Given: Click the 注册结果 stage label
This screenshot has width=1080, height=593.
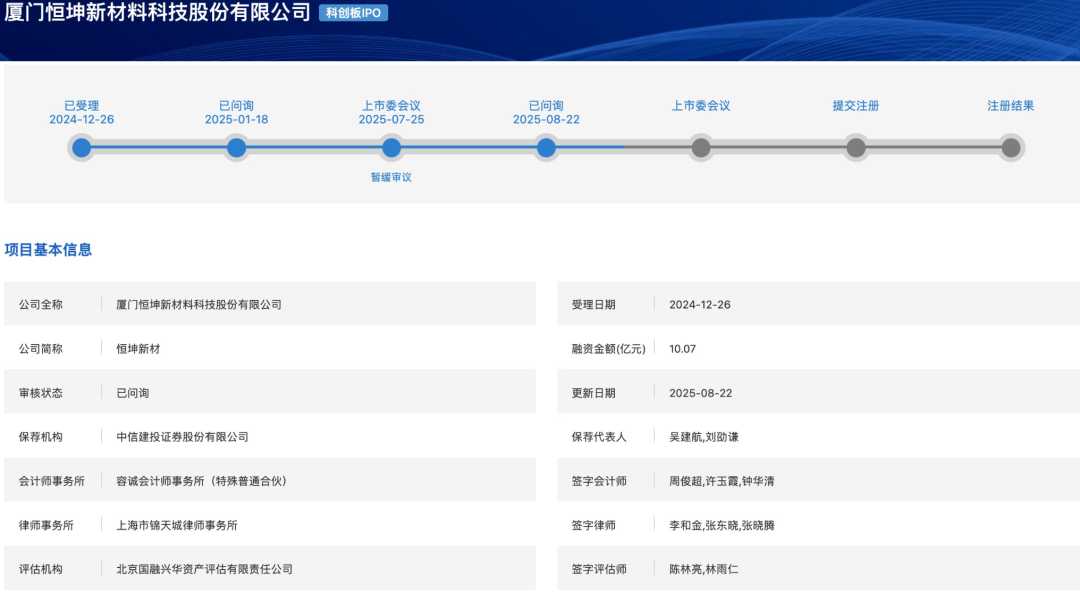Looking at the screenshot, I should 1010,105.
